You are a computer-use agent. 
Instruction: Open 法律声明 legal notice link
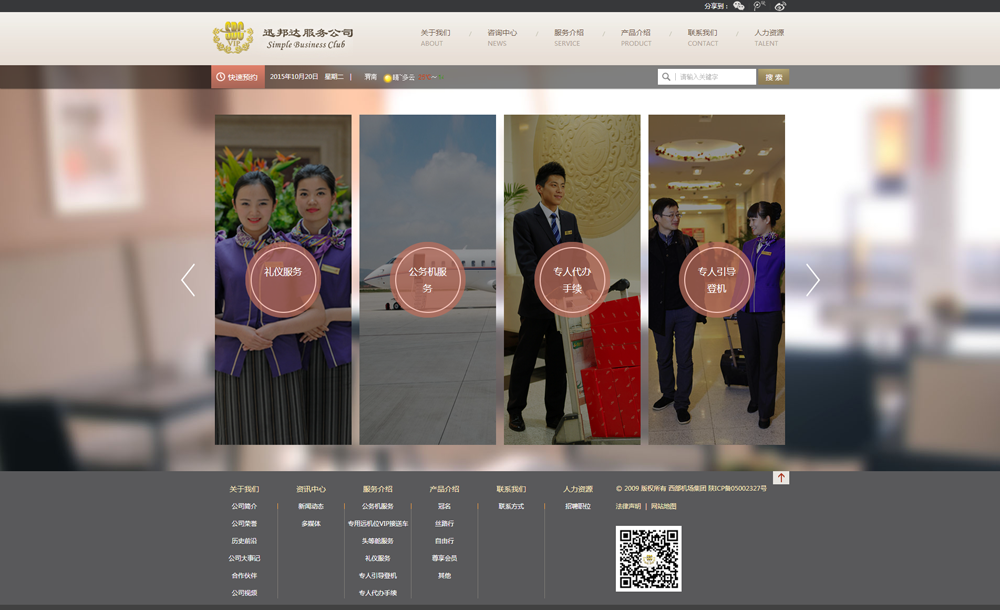click(x=628, y=507)
